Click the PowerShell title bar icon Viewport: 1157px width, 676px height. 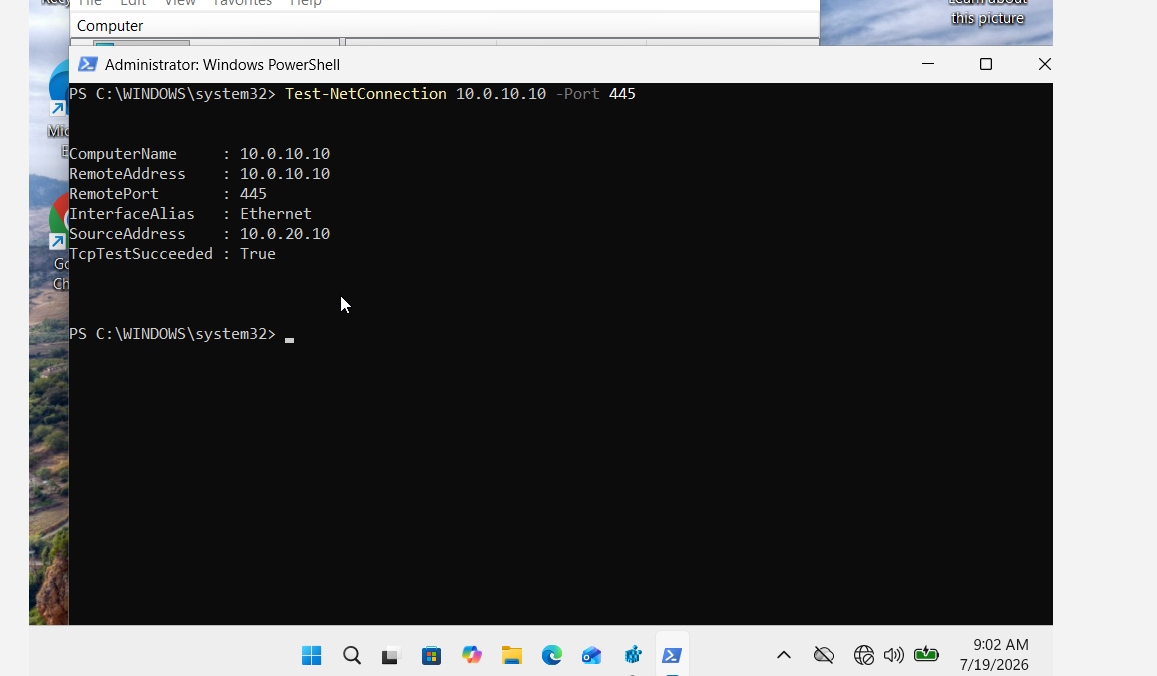(x=88, y=64)
